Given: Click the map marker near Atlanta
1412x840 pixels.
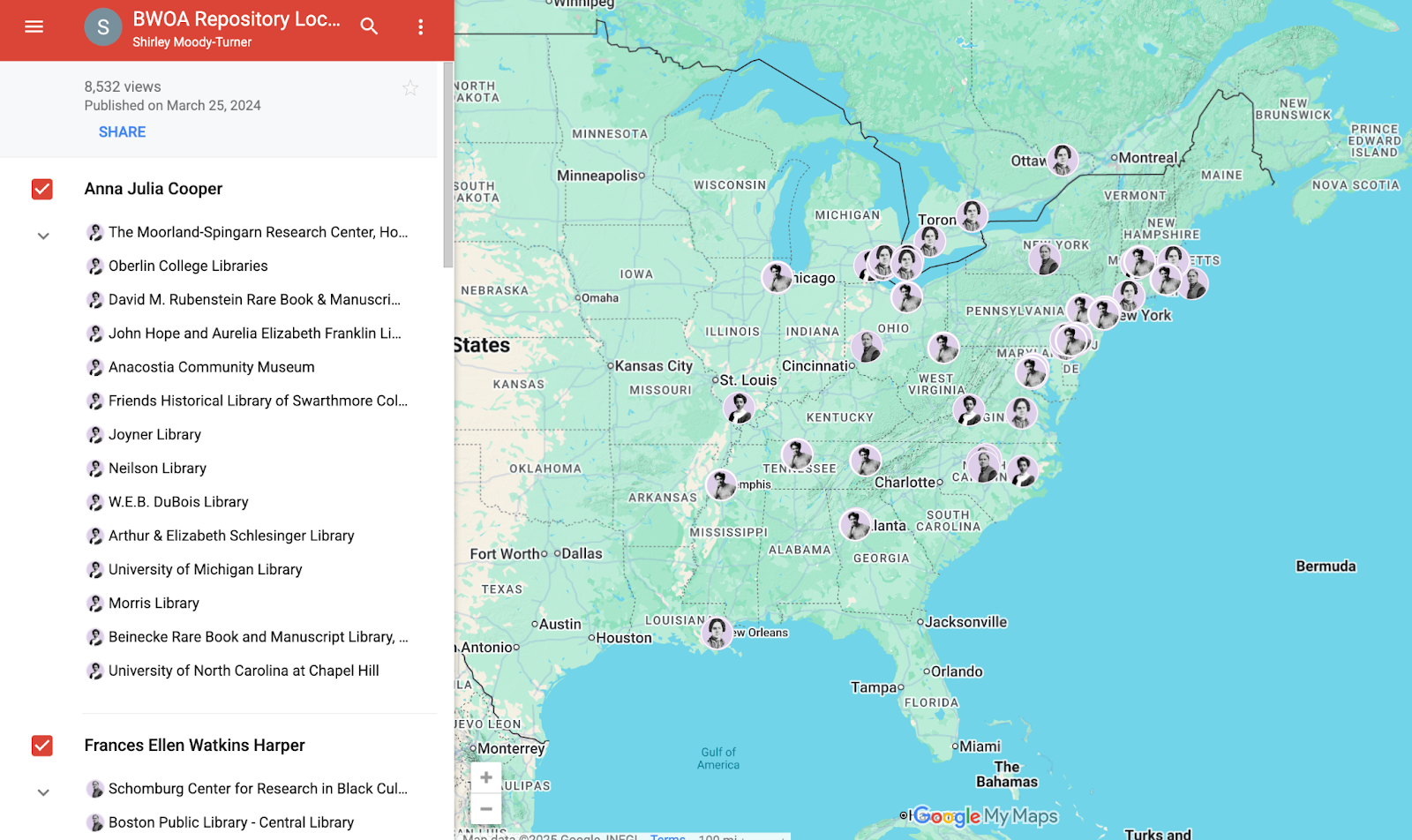Looking at the screenshot, I should click(x=855, y=525).
